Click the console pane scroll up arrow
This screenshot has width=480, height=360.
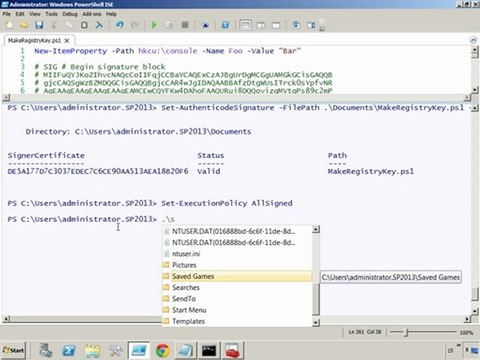(475, 108)
